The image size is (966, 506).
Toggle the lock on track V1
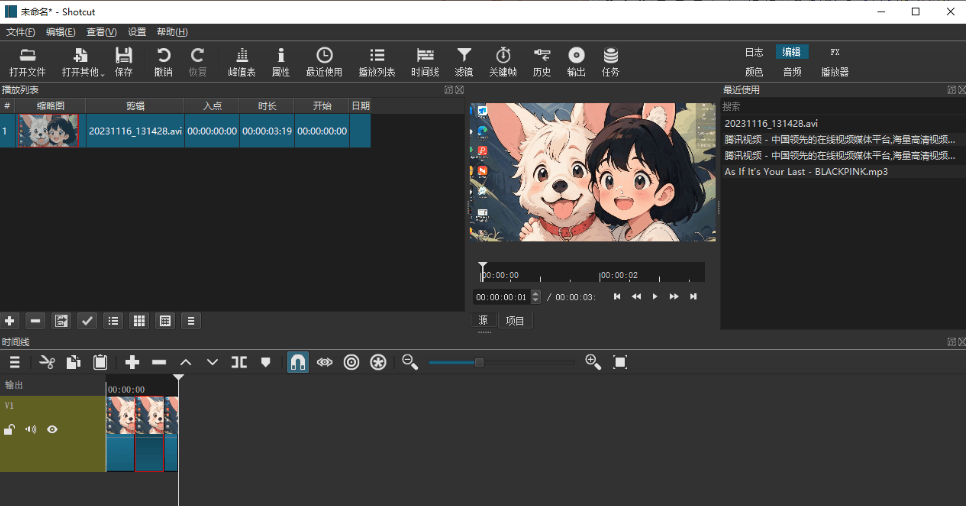coord(10,430)
